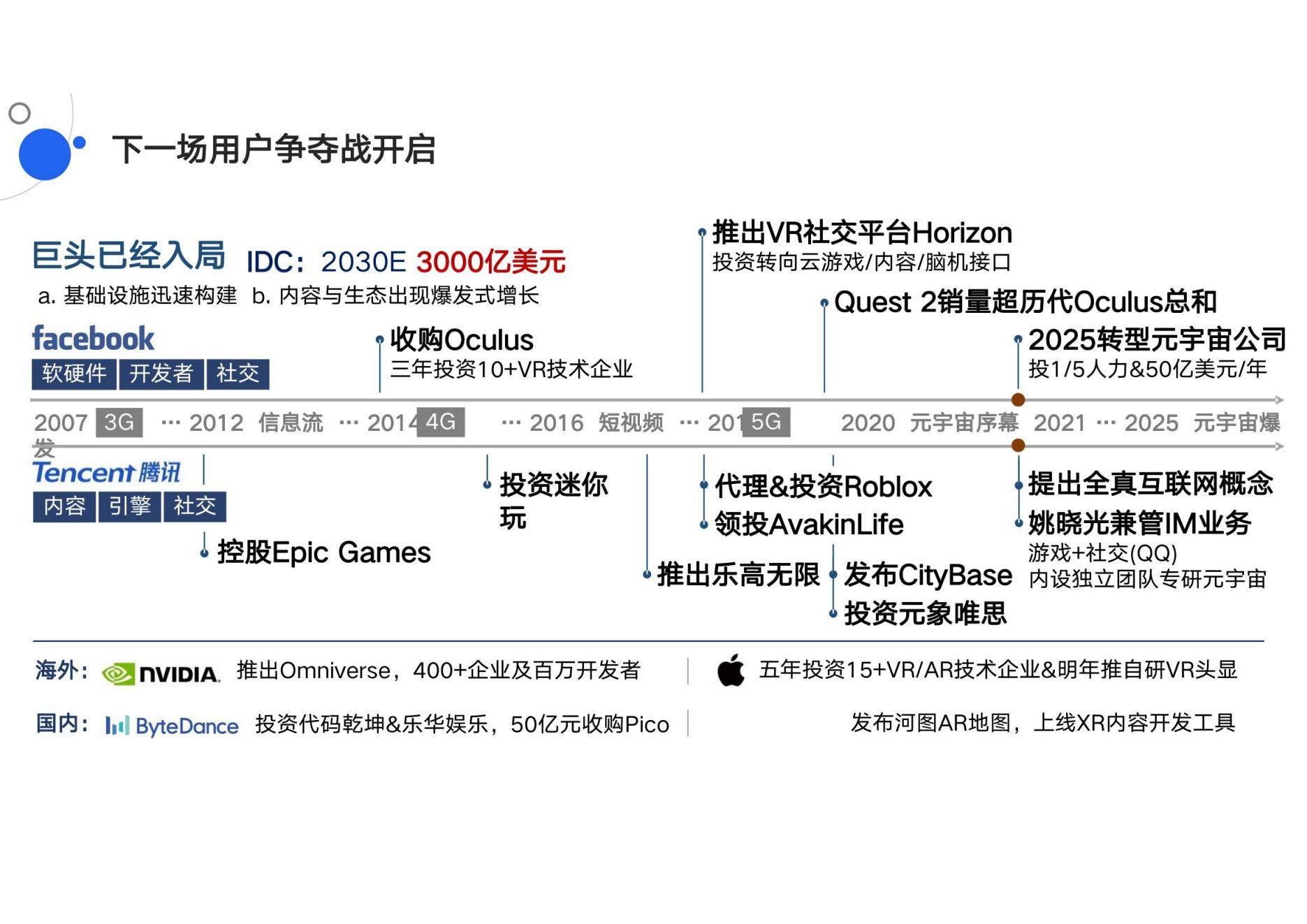Screen dimensions: 1307x924
Task: Select the 软硬件 tag under facebook
Action: click(x=74, y=374)
